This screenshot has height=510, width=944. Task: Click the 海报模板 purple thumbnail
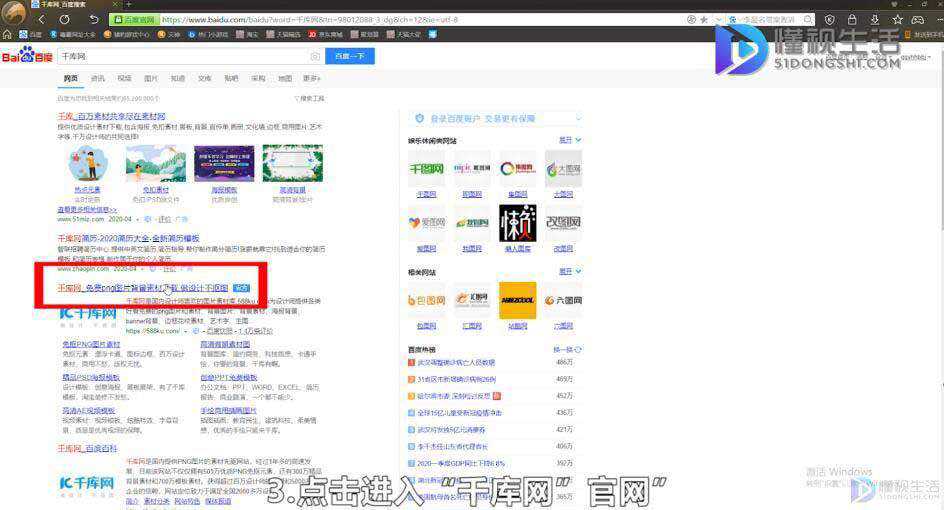coord(224,163)
